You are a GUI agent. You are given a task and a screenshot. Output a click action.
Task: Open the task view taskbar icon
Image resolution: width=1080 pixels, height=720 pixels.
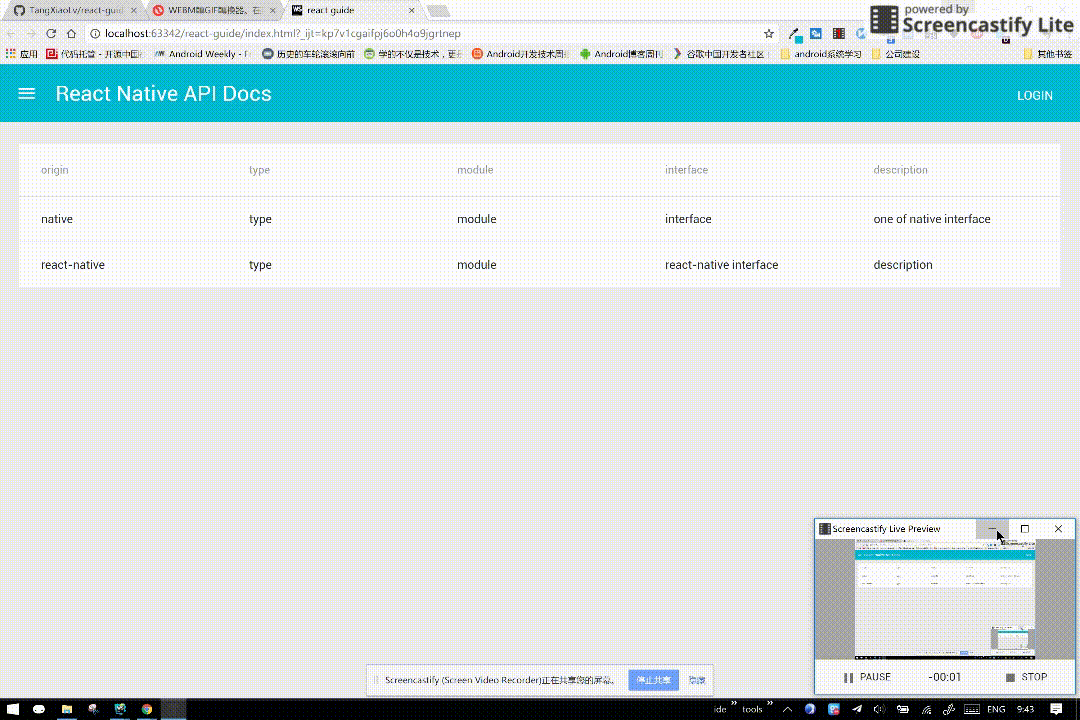[x=39, y=709]
